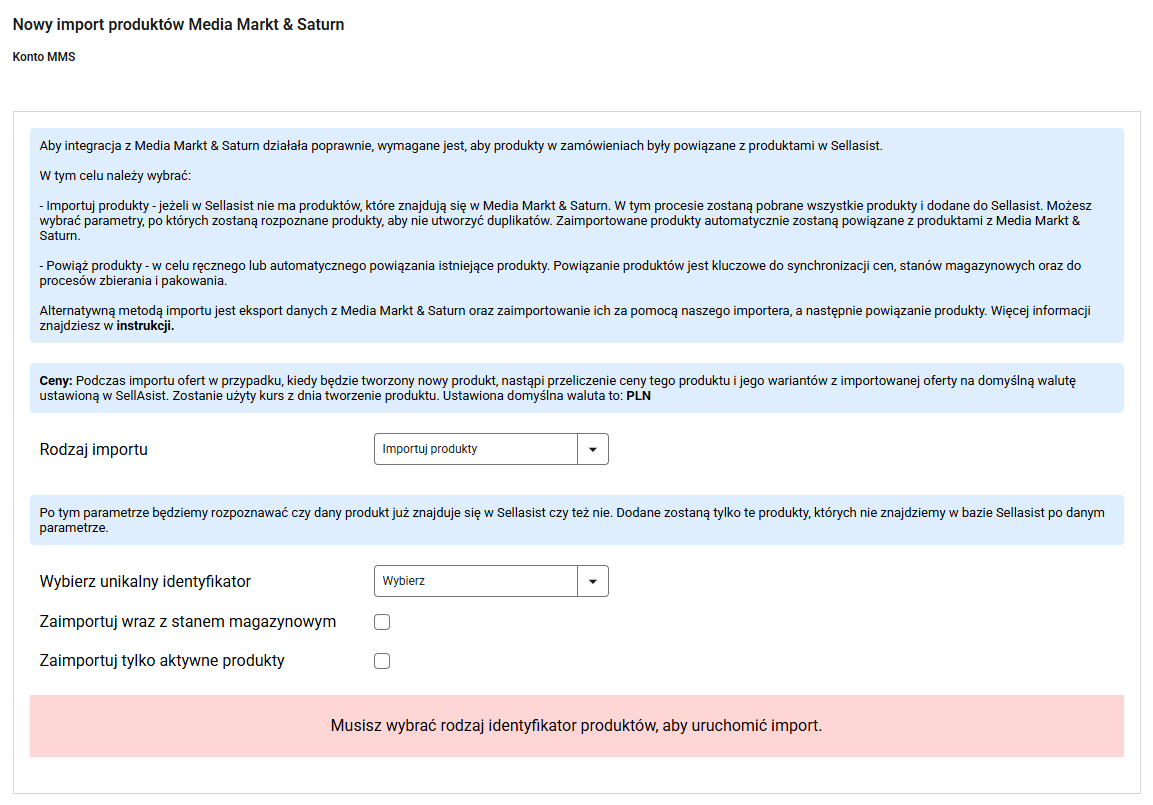Click the W tym celu należy wybrać line
Viewport: 1153px width, 805px height.
coord(115,176)
